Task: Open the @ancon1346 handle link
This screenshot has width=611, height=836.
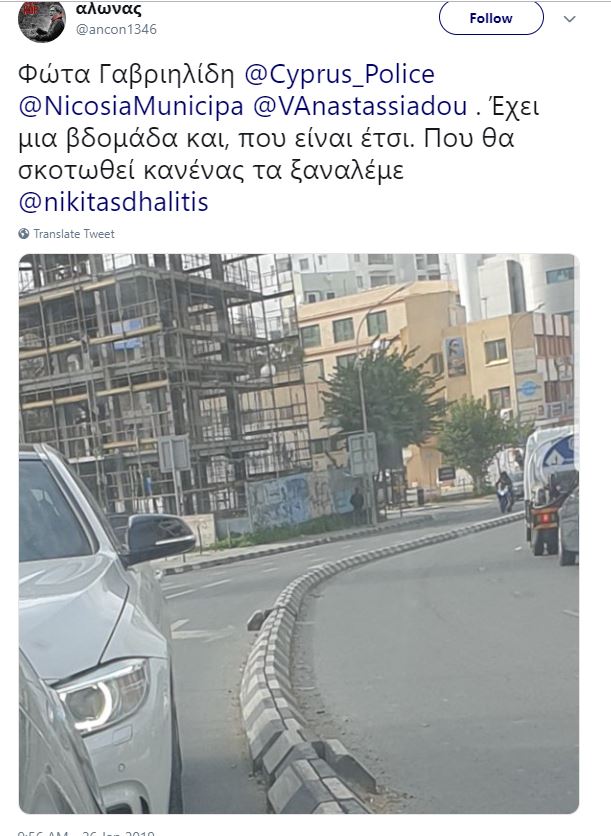Action: (x=116, y=29)
